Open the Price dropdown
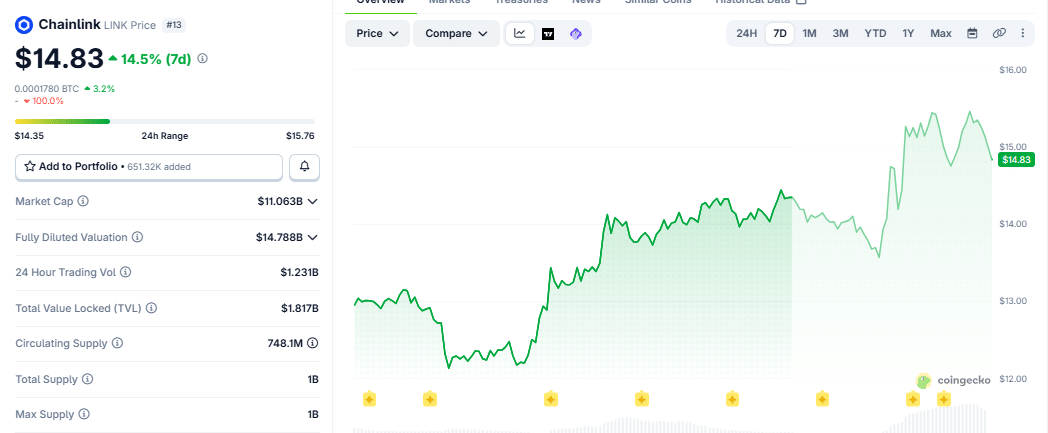1048x433 pixels. click(378, 33)
